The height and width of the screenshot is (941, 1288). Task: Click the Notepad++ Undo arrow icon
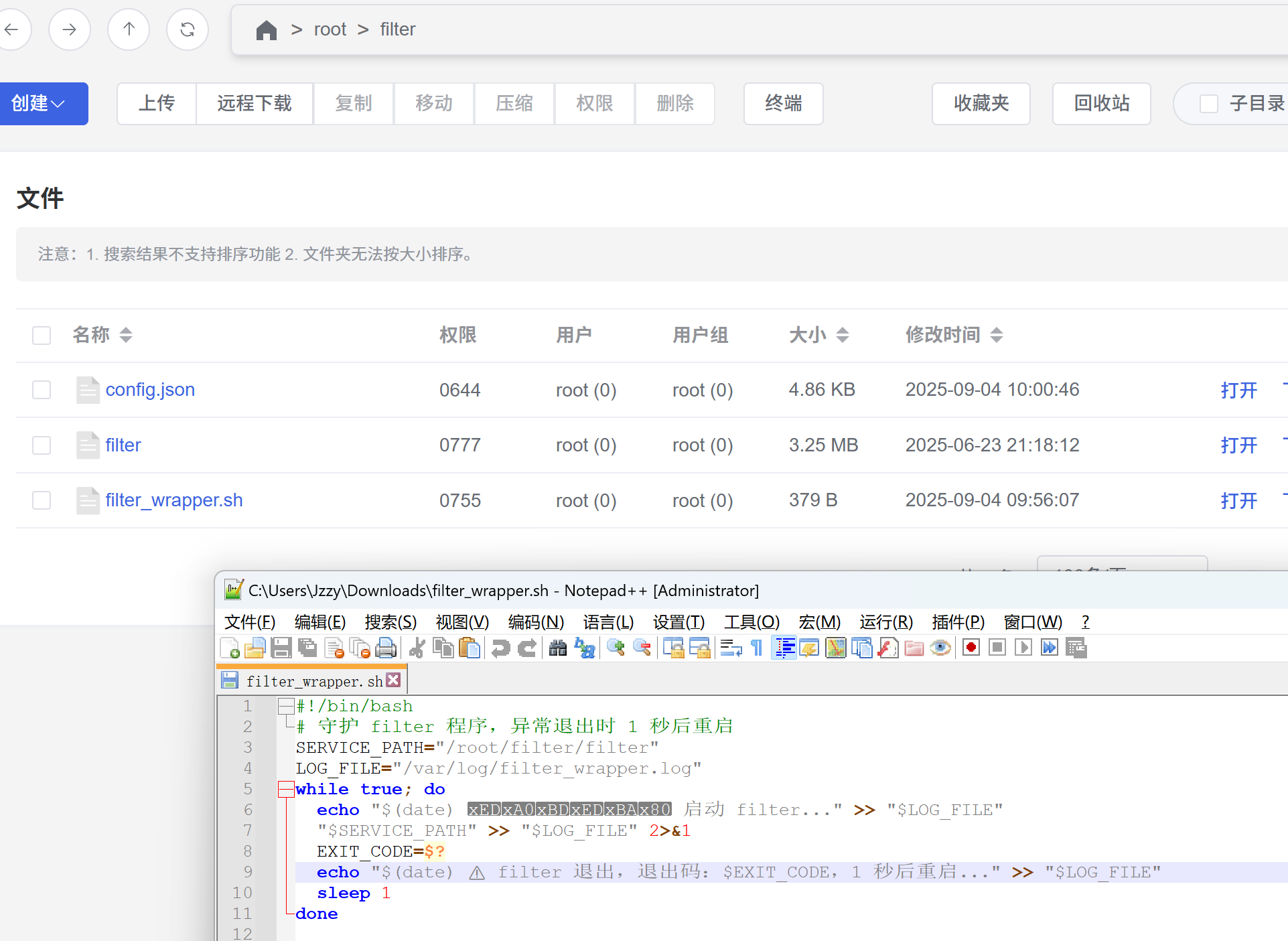tap(500, 648)
